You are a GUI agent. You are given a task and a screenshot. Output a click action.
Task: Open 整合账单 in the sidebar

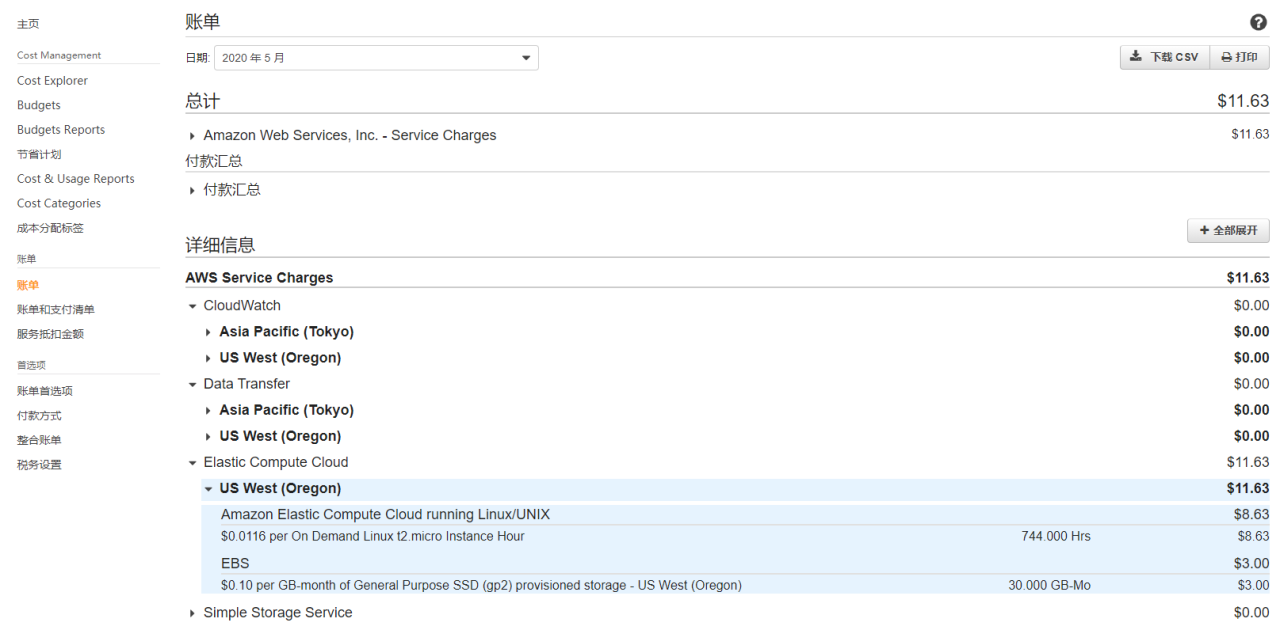click(39, 440)
